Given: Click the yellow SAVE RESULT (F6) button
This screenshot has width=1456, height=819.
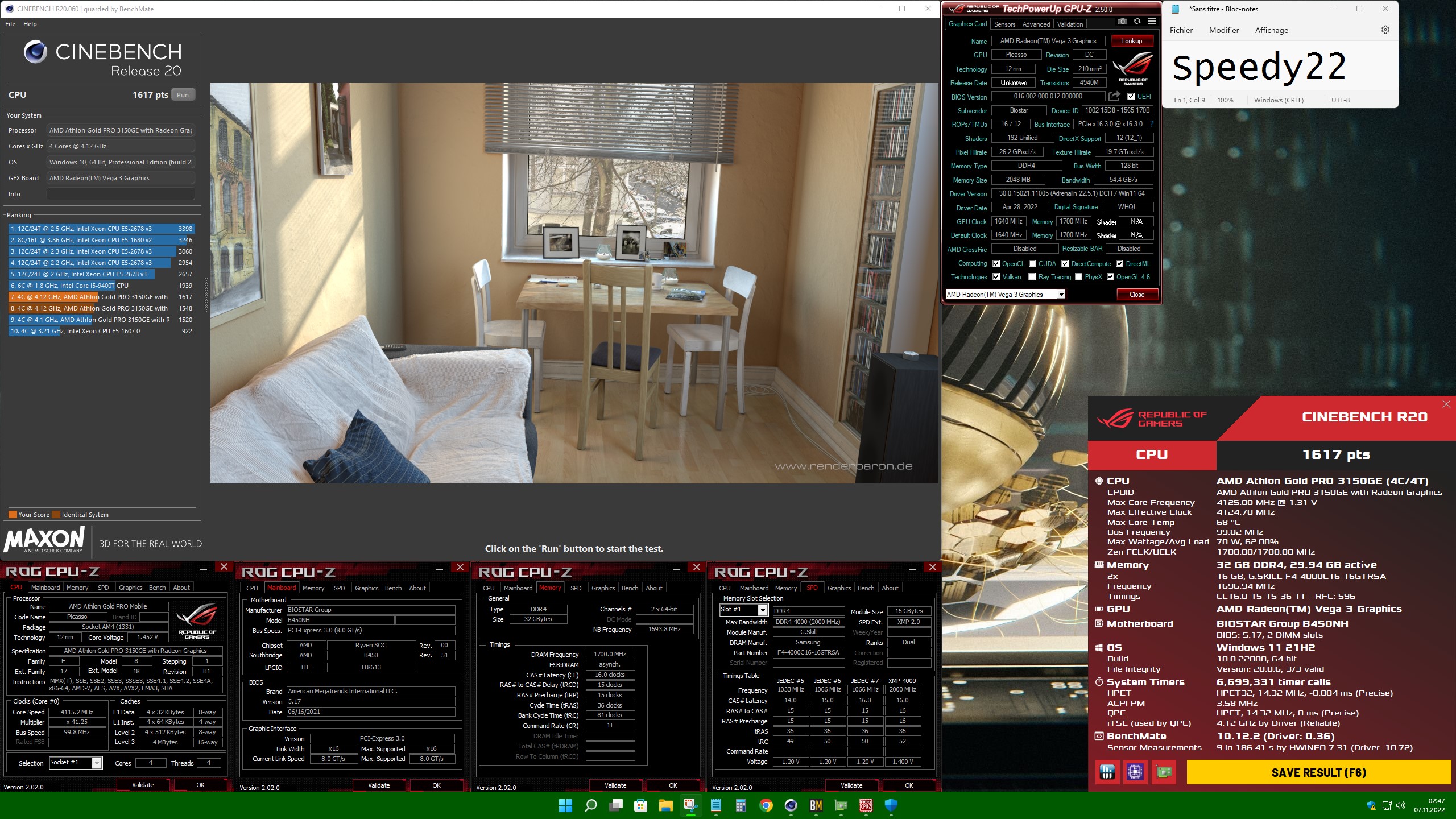Looking at the screenshot, I should (x=1318, y=772).
